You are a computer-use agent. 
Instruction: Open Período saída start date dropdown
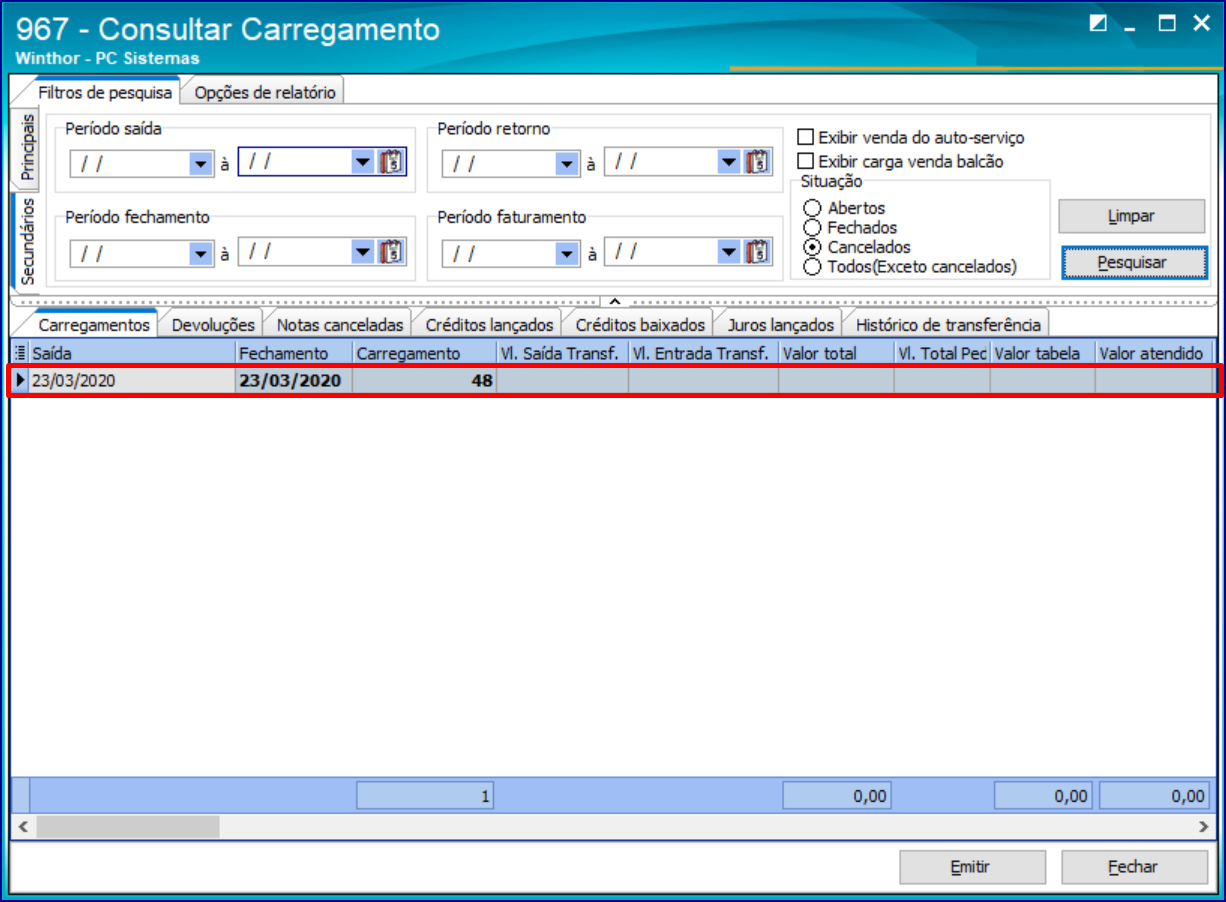point(201,164)
